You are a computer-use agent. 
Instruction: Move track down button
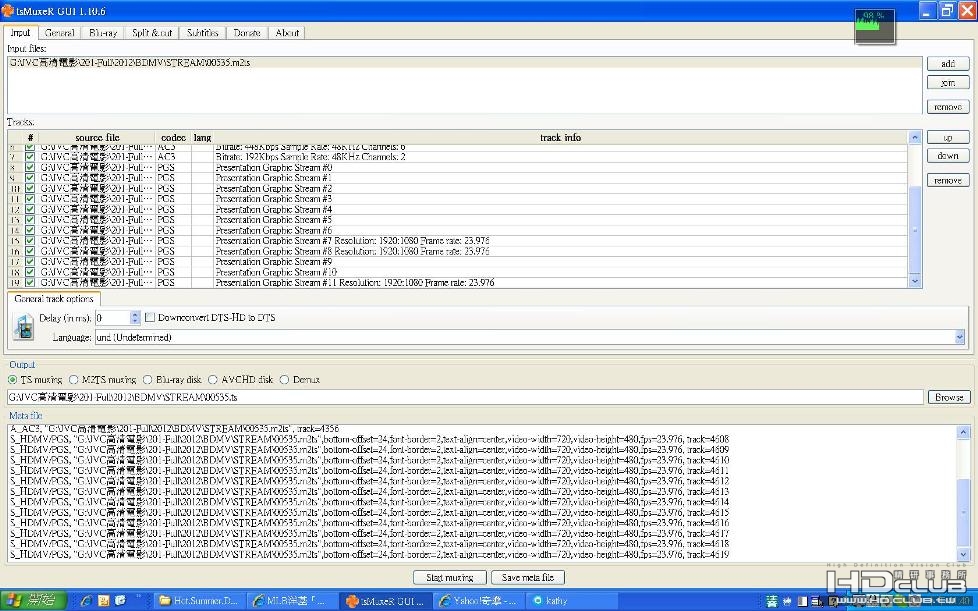click(x=948, y=155)
